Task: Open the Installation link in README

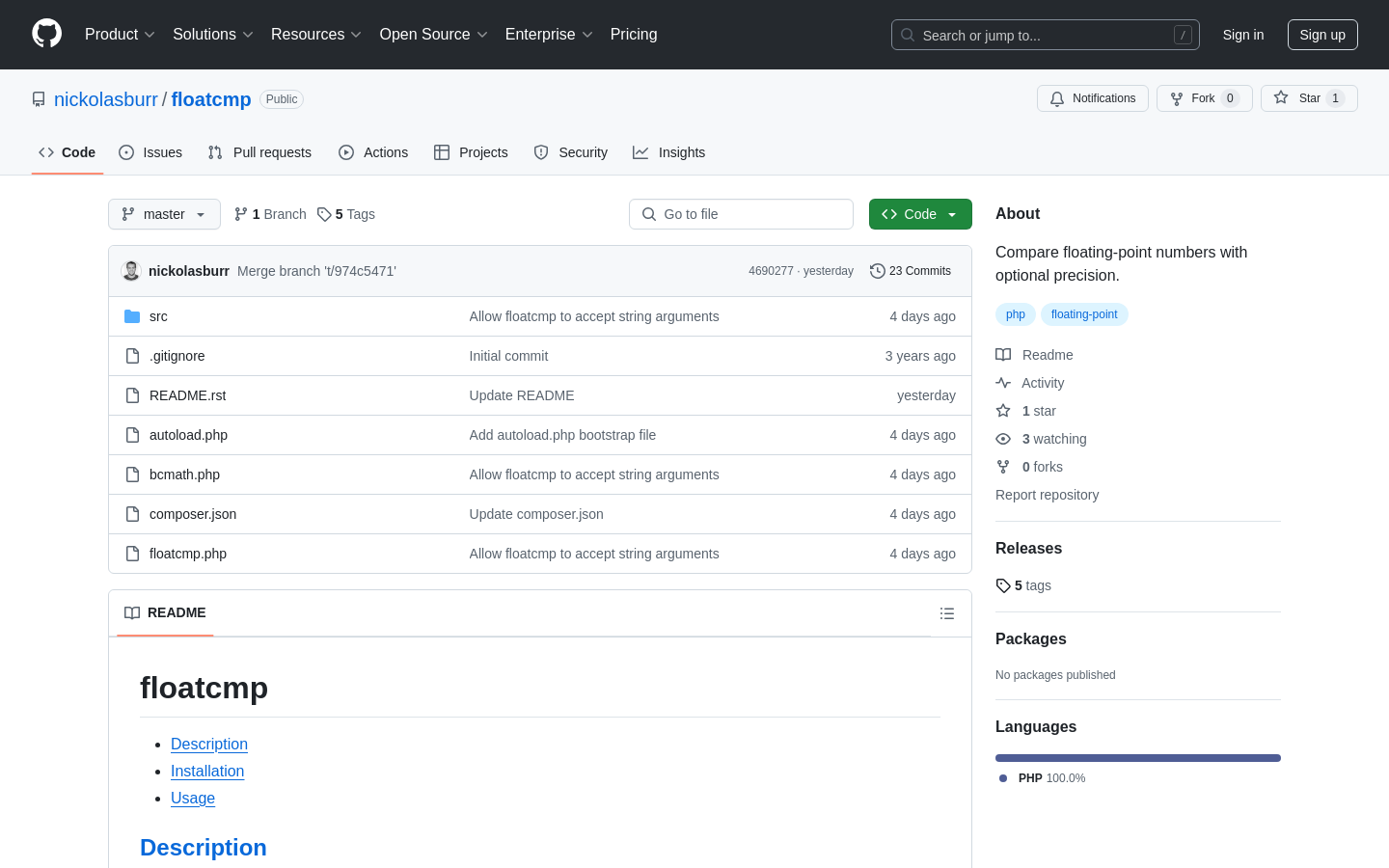Action: pos(207,771)
